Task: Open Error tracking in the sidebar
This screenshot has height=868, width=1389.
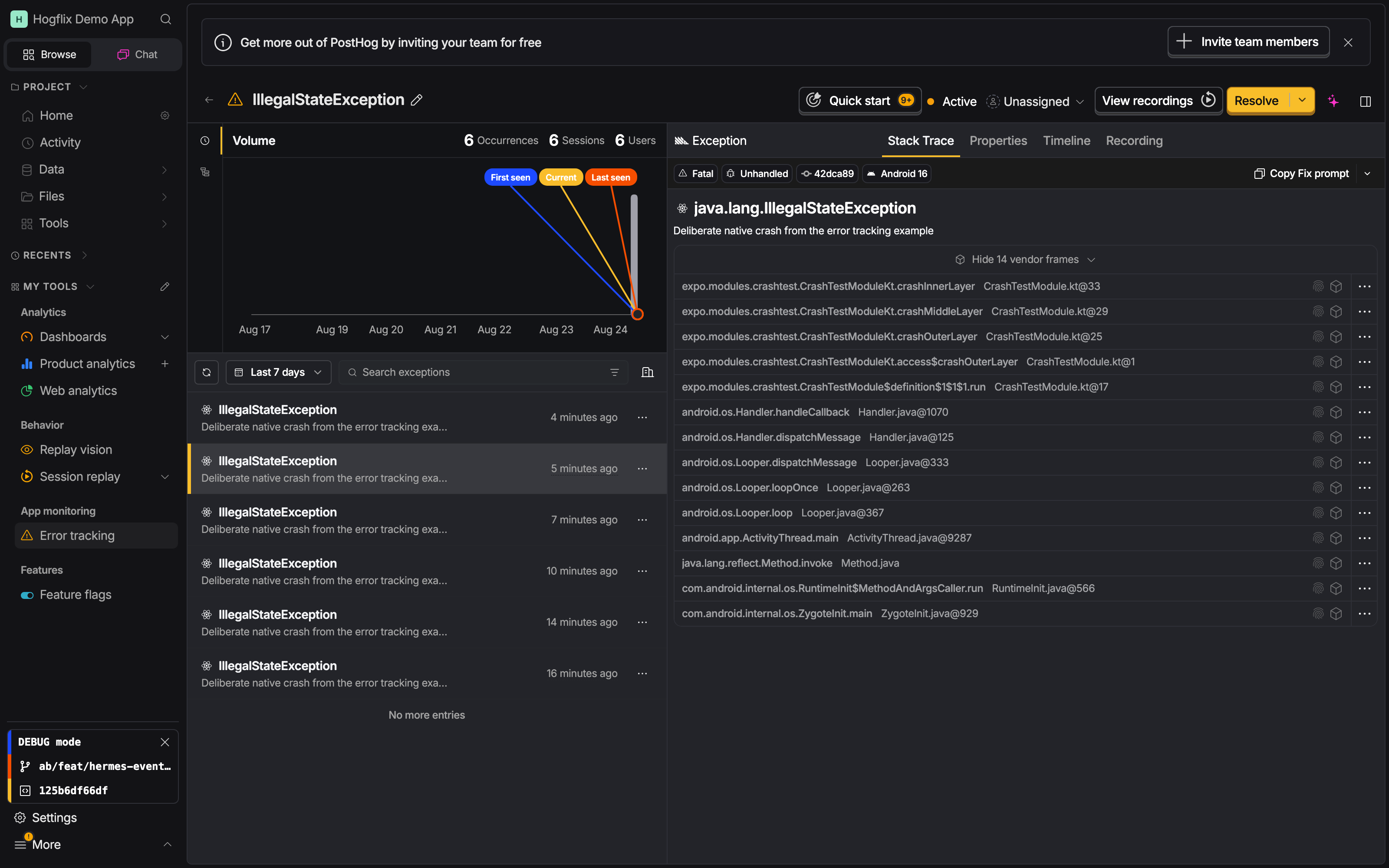Action: pos(96,536)
